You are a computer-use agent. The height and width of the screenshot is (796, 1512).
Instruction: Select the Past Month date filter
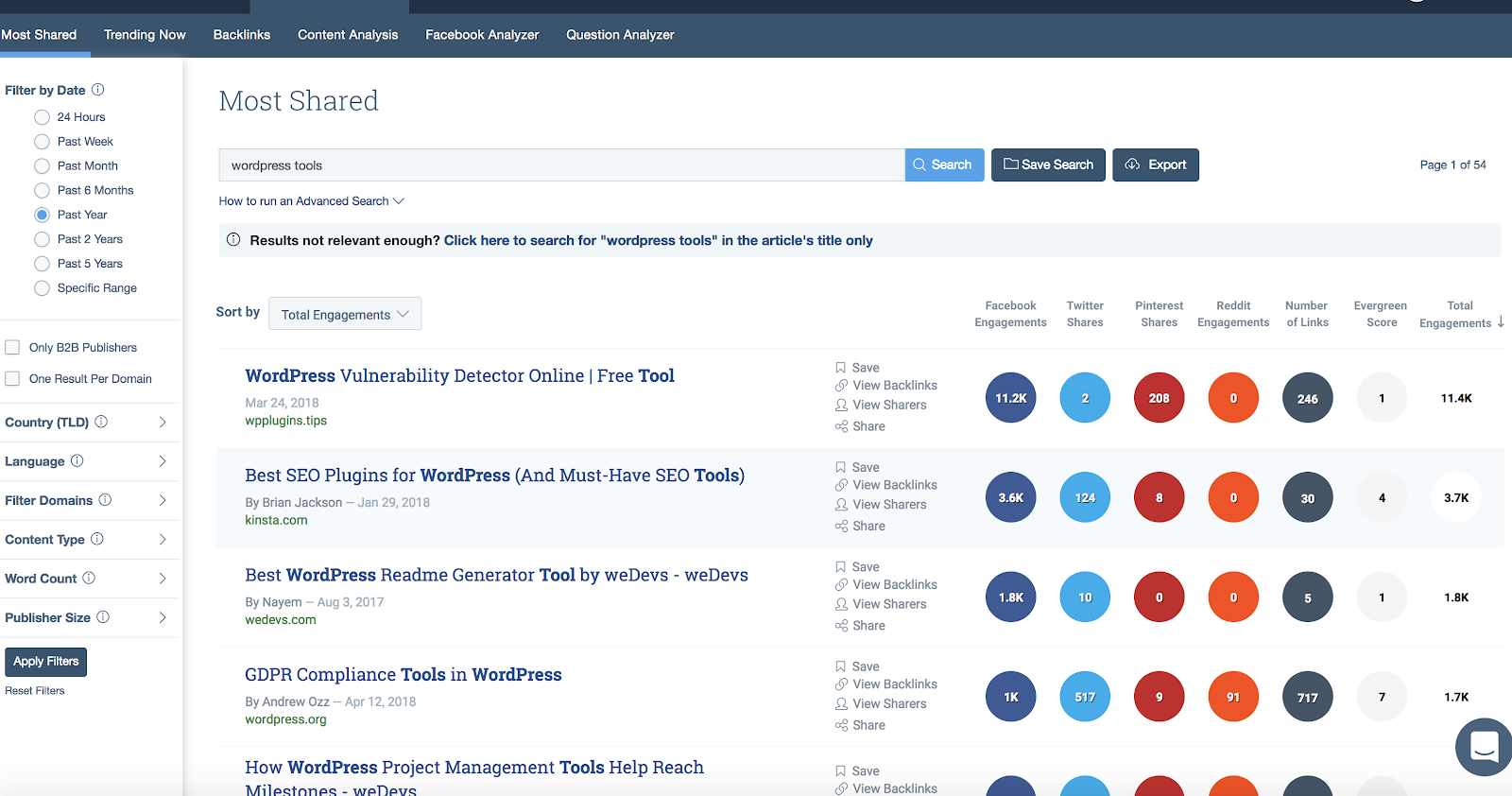[42, 166]
